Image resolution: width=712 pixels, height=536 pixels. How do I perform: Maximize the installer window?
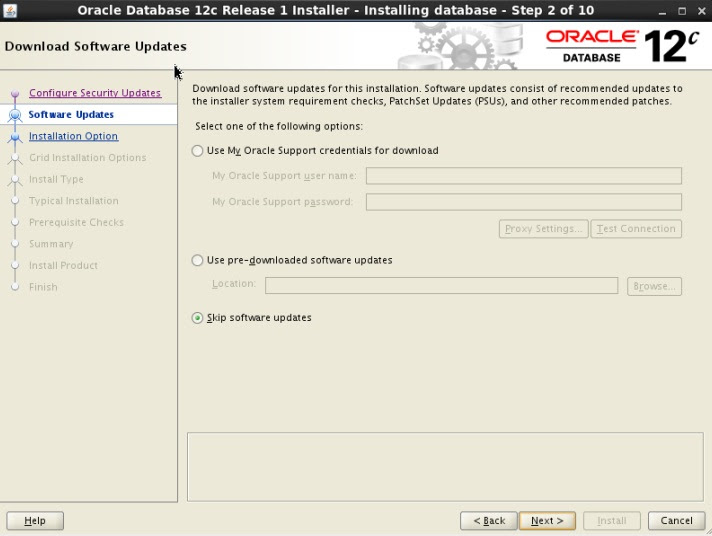tap(682, 11)
